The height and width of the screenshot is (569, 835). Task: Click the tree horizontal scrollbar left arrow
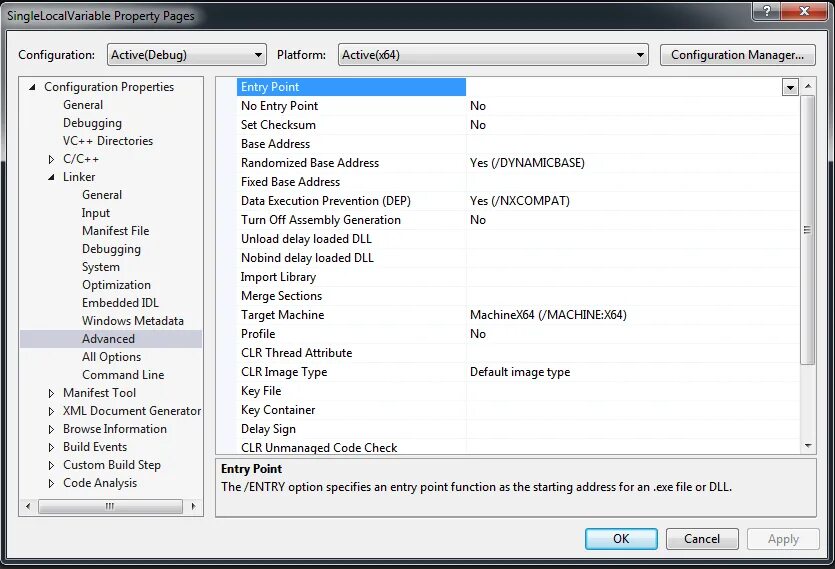28,506
